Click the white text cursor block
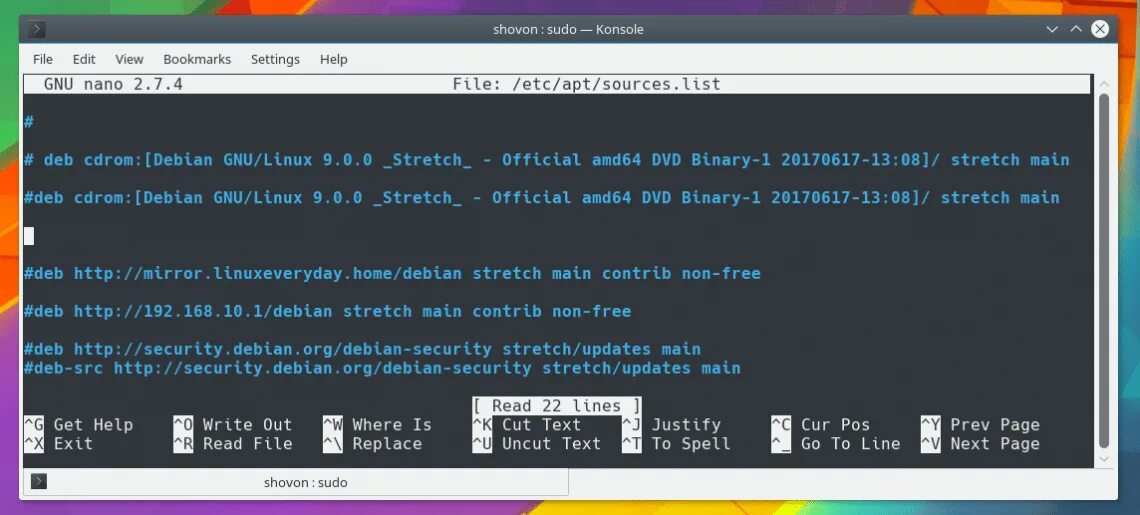The width and height of the screenshot is (1140, 515). coord(28,236)
